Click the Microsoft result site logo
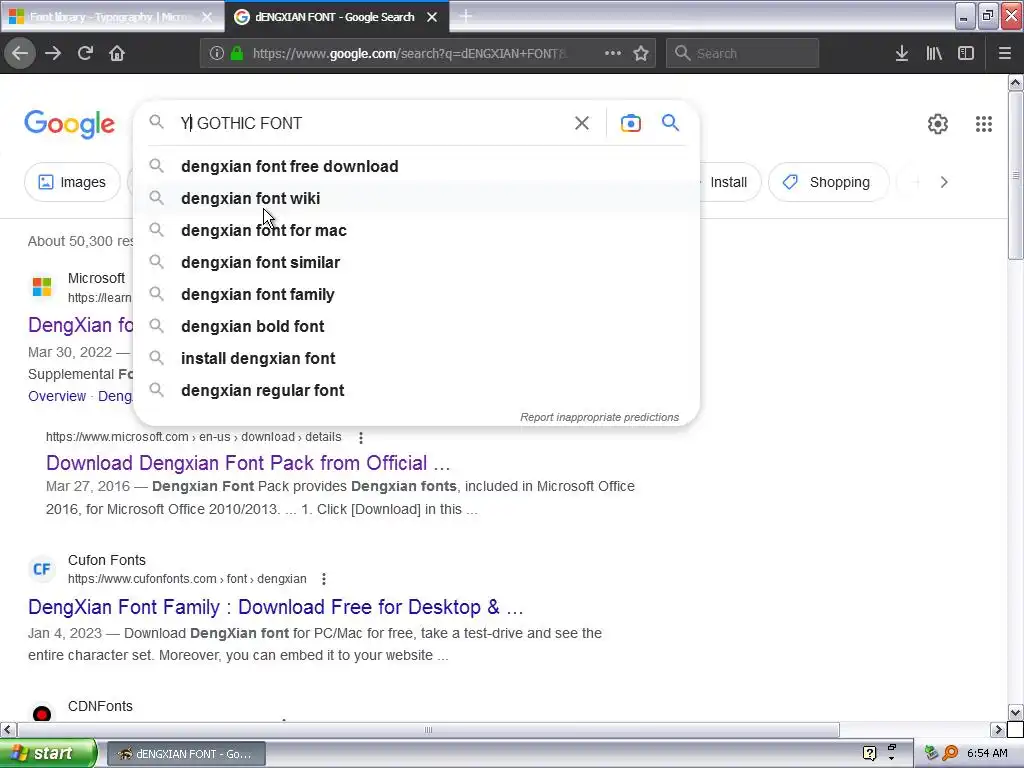This screenshot has width=1024, height=768. (x=42, y=286)
